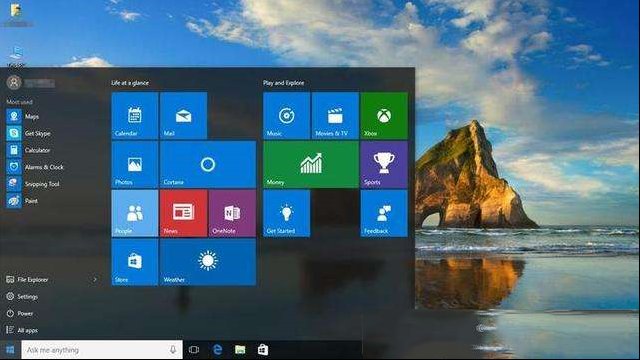Viewport: 640px width, 360px height.
Task: Open the Weather tile
Action: tap(208, 262)
